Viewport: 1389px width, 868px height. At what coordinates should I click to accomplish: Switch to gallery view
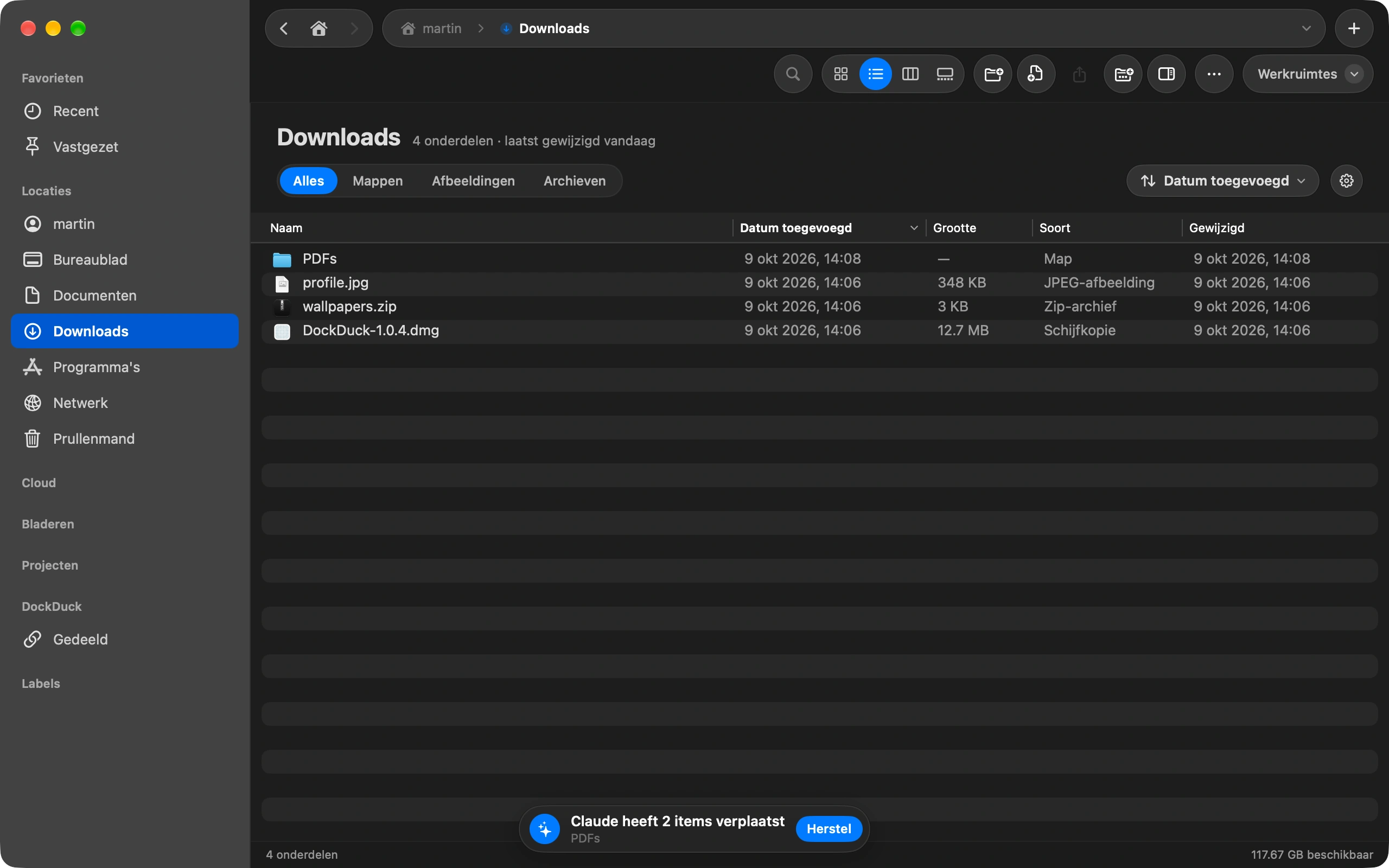(945, 74)
